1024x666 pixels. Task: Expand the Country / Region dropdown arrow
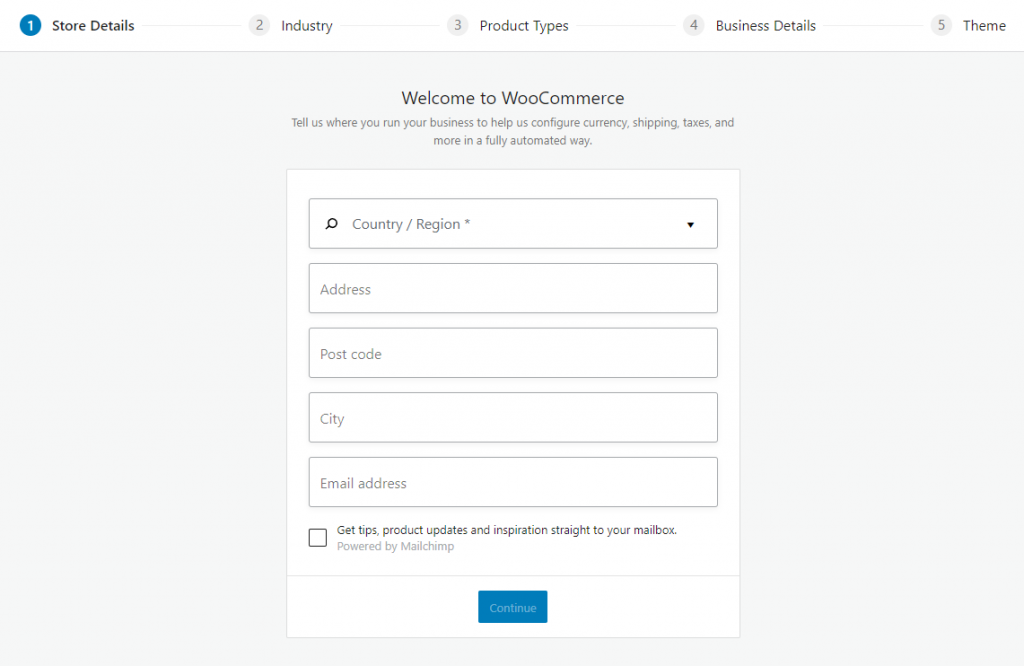[690, 225]
